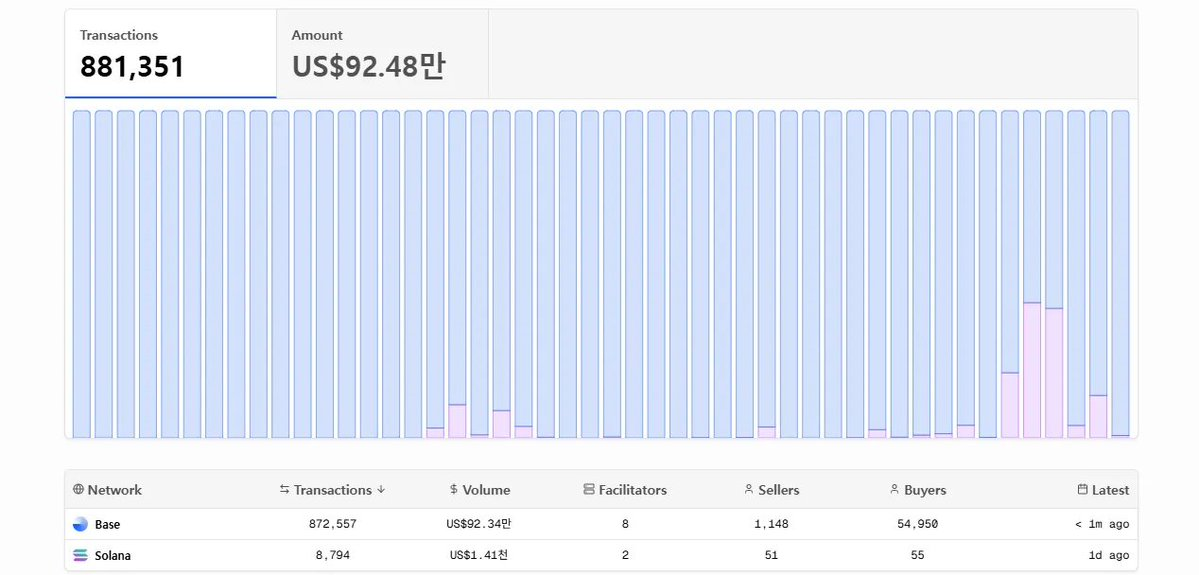Click the globe icon beside Network
The height and width of the screenshot is (575, 1199).
[x=79, y=490]
